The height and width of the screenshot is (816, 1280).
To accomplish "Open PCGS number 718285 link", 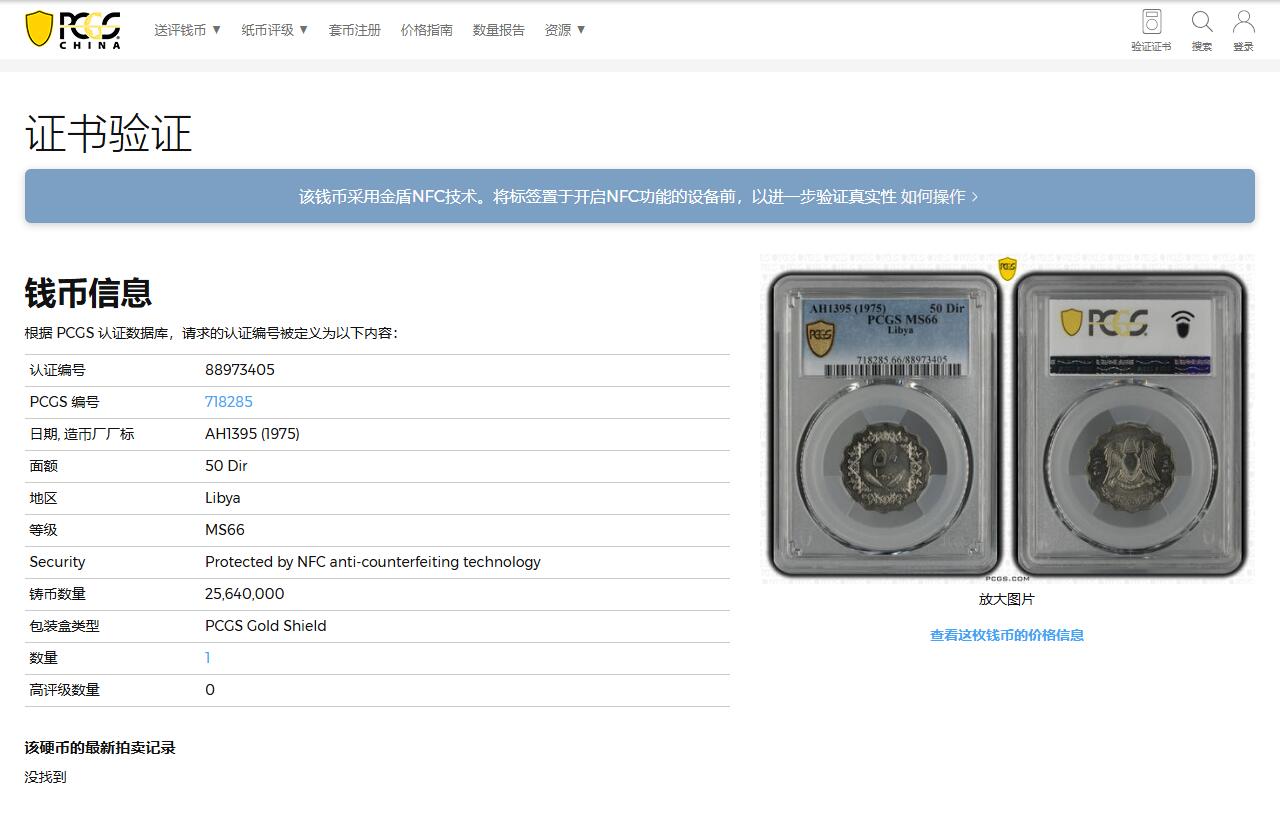I will (x=229, y=402).
